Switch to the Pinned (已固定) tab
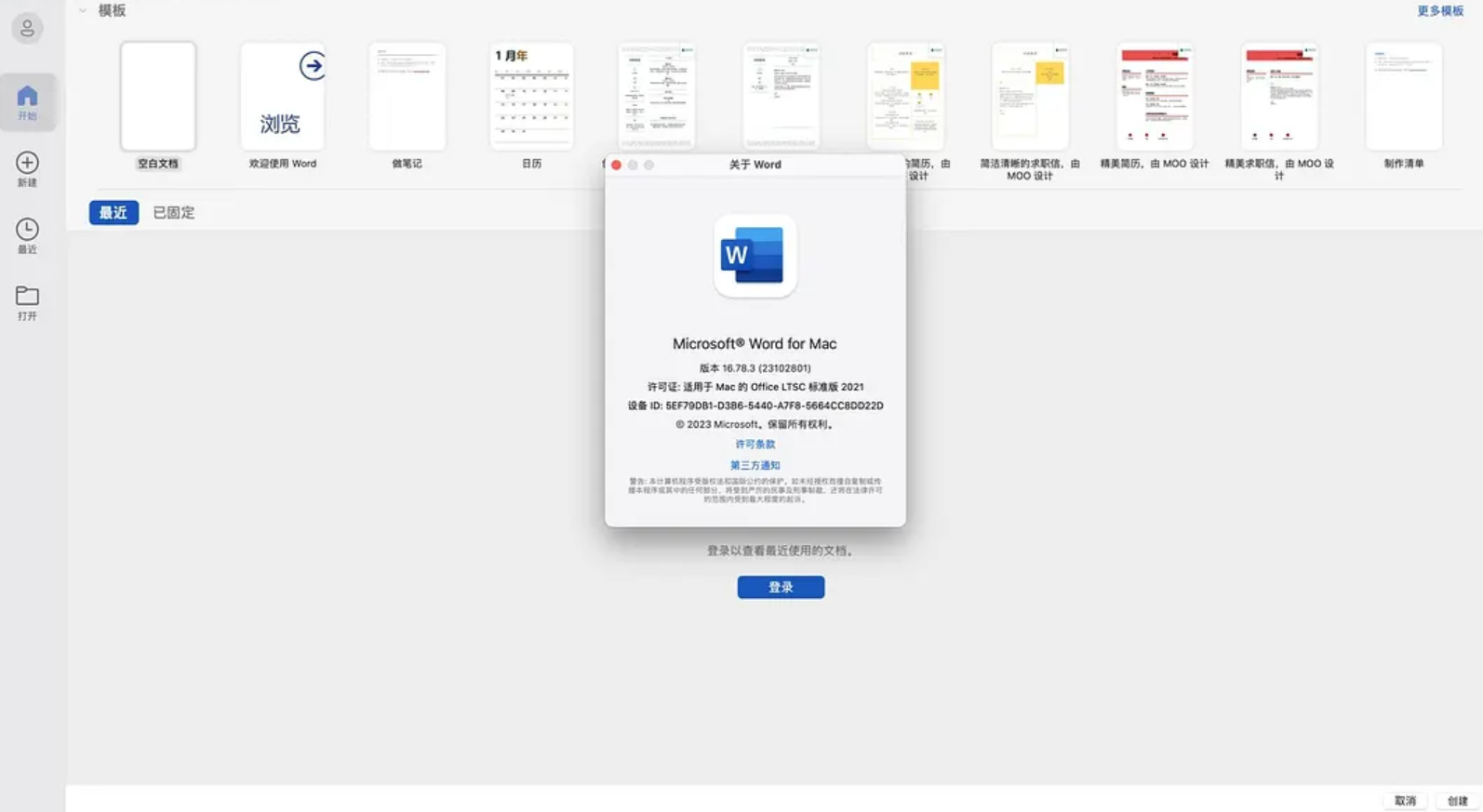1483x812 pixels. [174, 213]
